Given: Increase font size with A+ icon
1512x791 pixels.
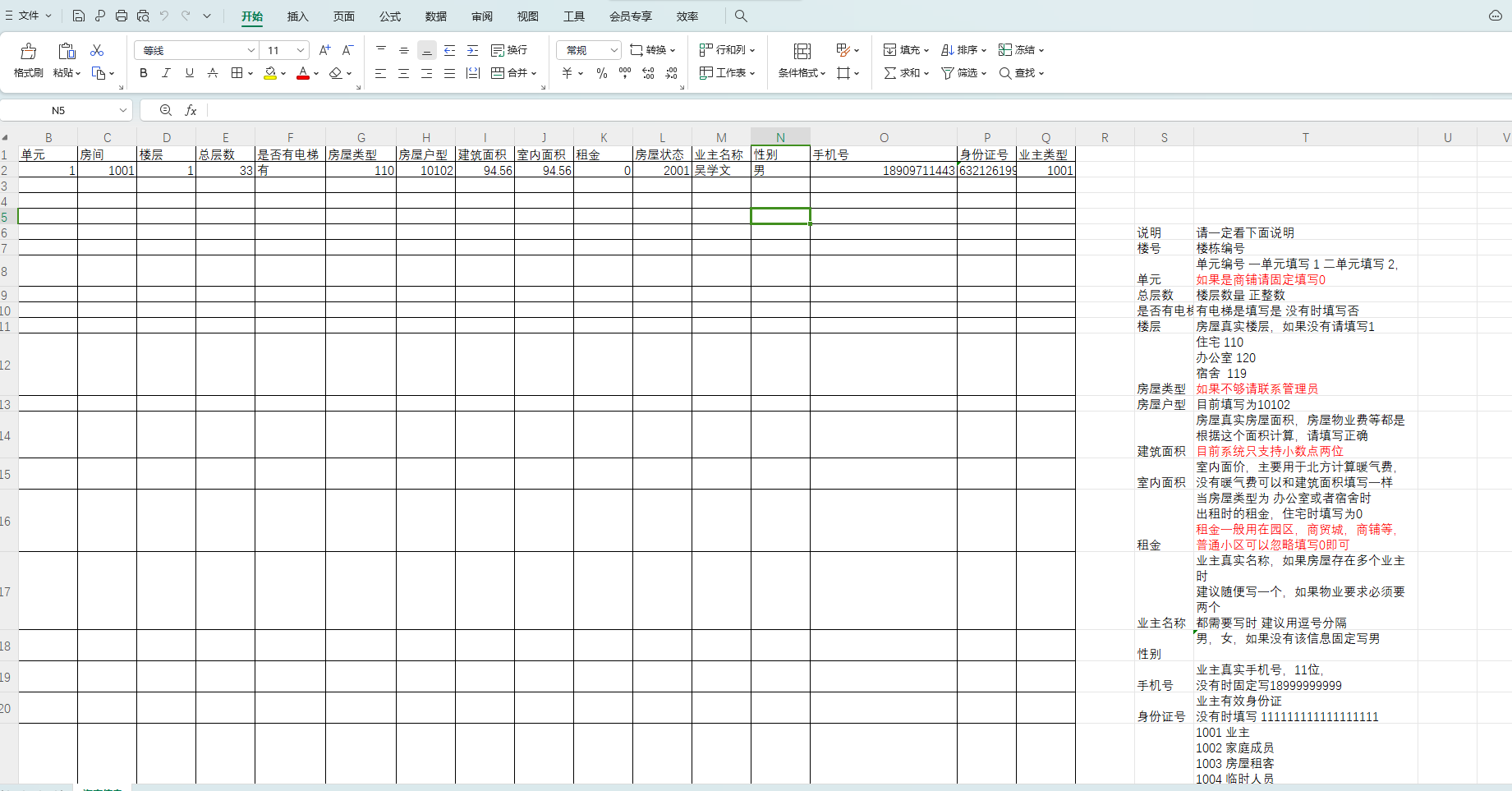Looking at the screenshot, I should (x=324, y=50).
